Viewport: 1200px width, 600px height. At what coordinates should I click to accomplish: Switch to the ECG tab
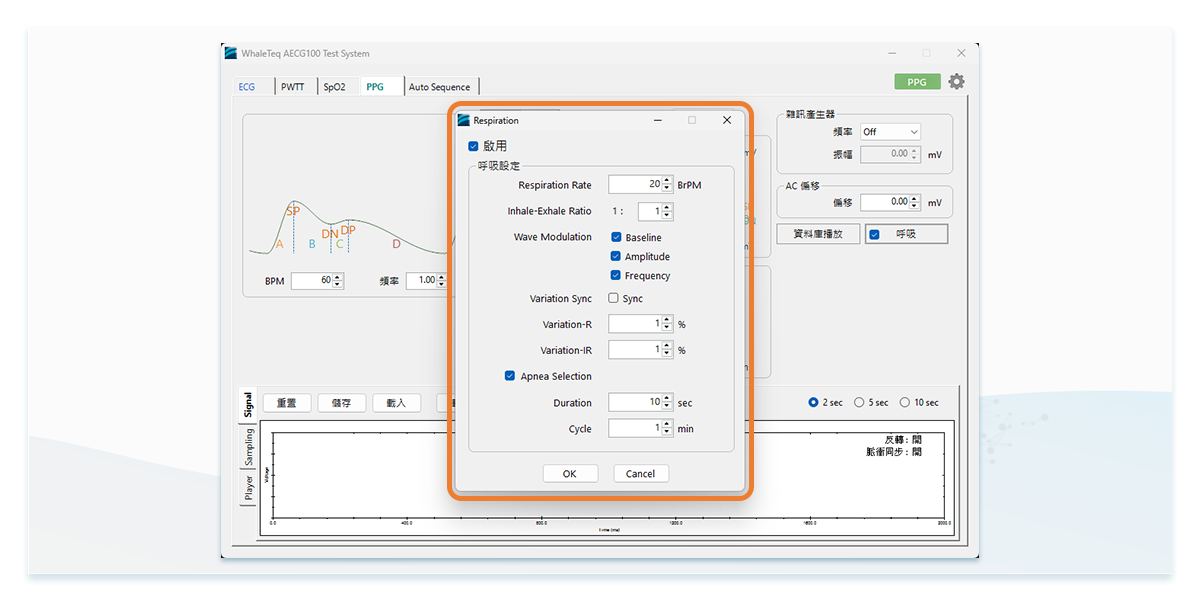(x=247, y=87)
